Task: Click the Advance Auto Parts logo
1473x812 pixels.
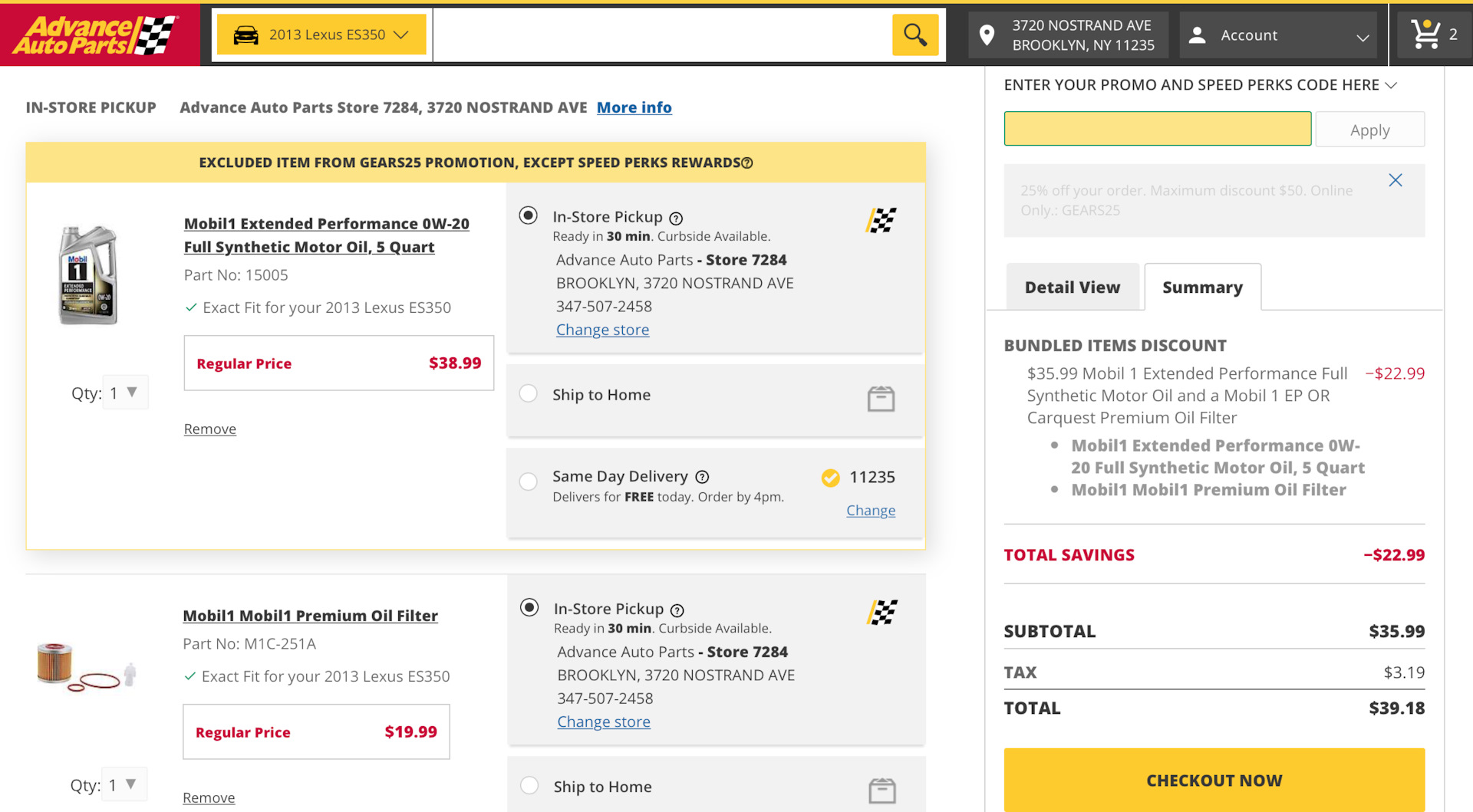Action: tap(95, 35)
